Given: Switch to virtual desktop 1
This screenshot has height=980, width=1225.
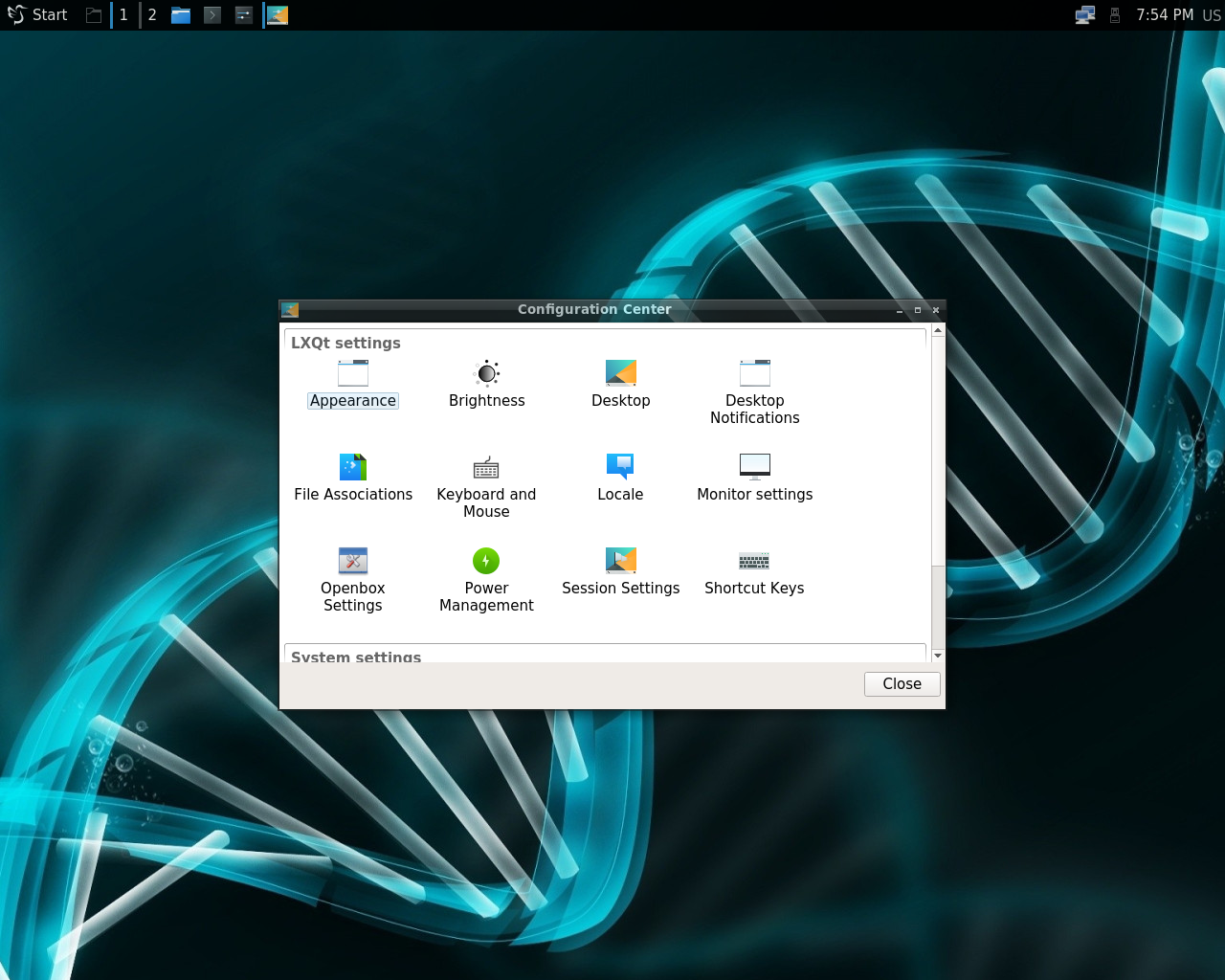Looking at the screenshot, I should 123,14.
